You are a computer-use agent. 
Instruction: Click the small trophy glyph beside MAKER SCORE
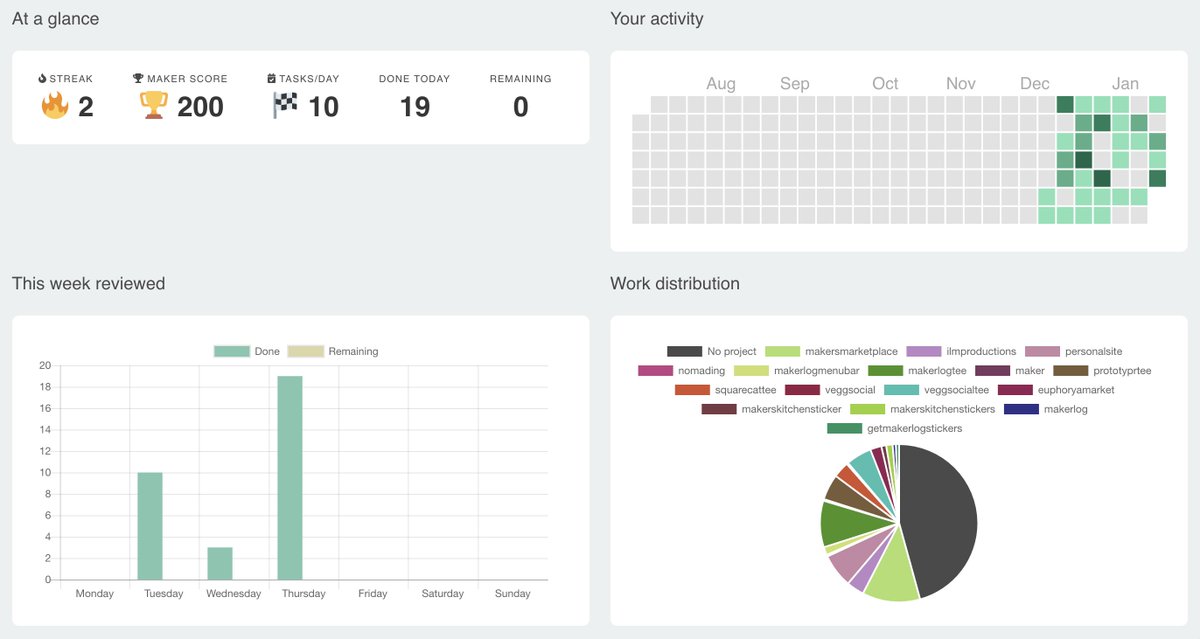(137, 78)
